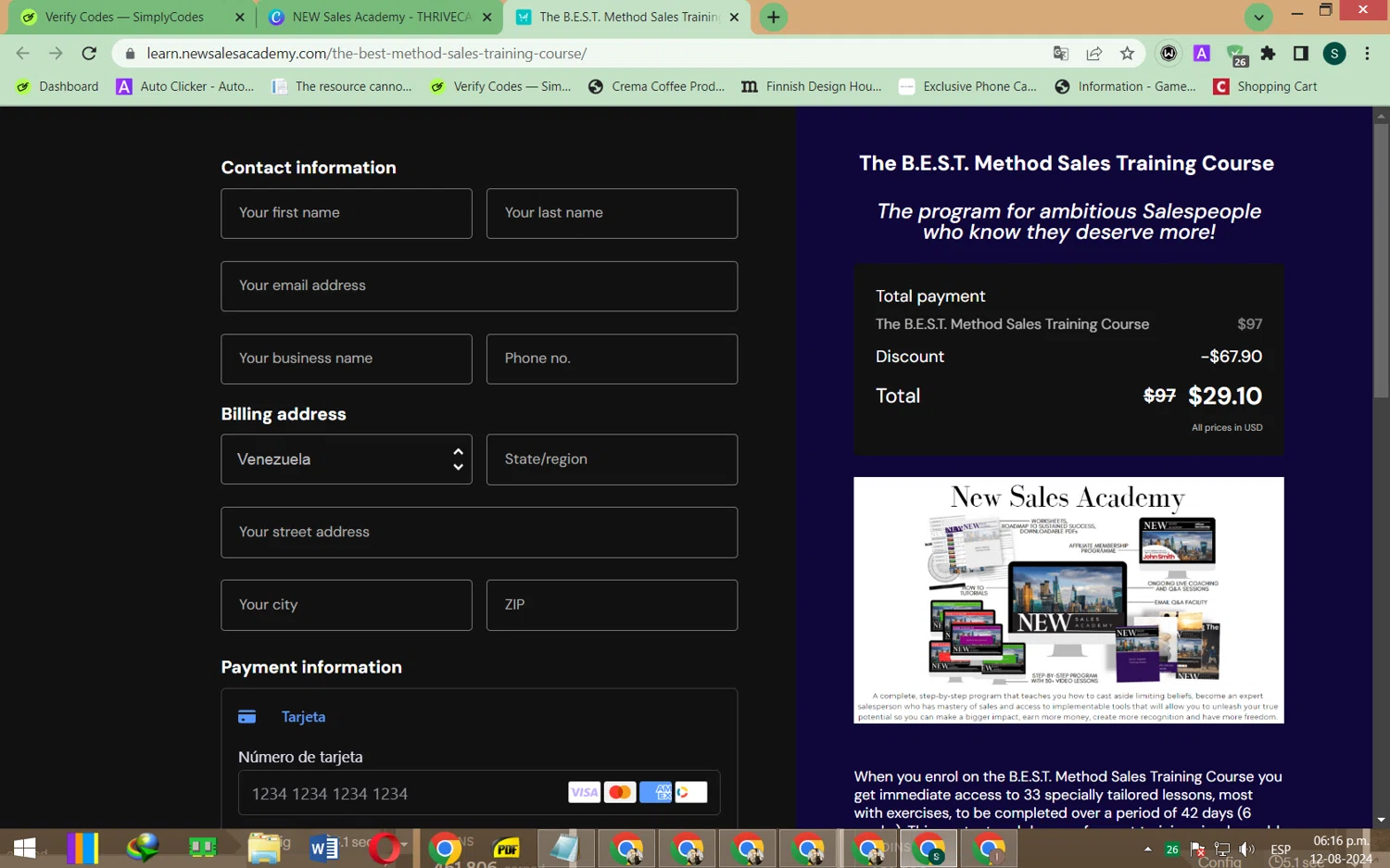Click the purple A extension icon
Screen dimensions: 1390x868
pyautogui.click(x=1202, y=54)
